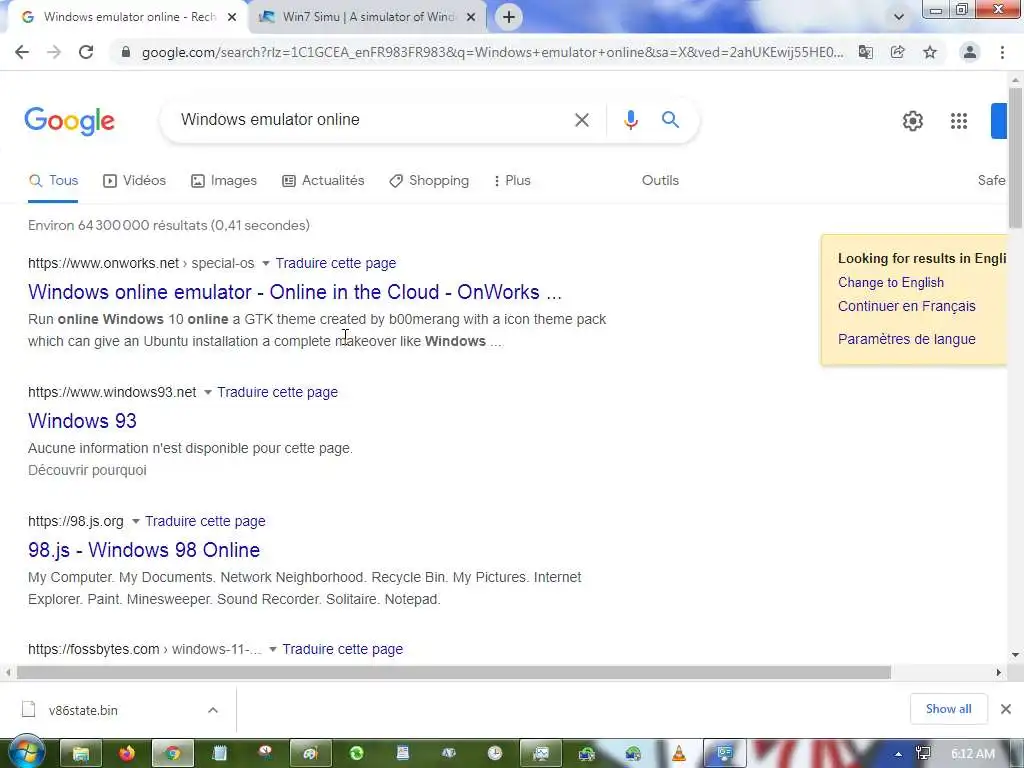This screenshot has width=1024, height=768.
Task: Click the horizontal scrollbar thumb
Action: pyautogui.click(x=454, y=673)
